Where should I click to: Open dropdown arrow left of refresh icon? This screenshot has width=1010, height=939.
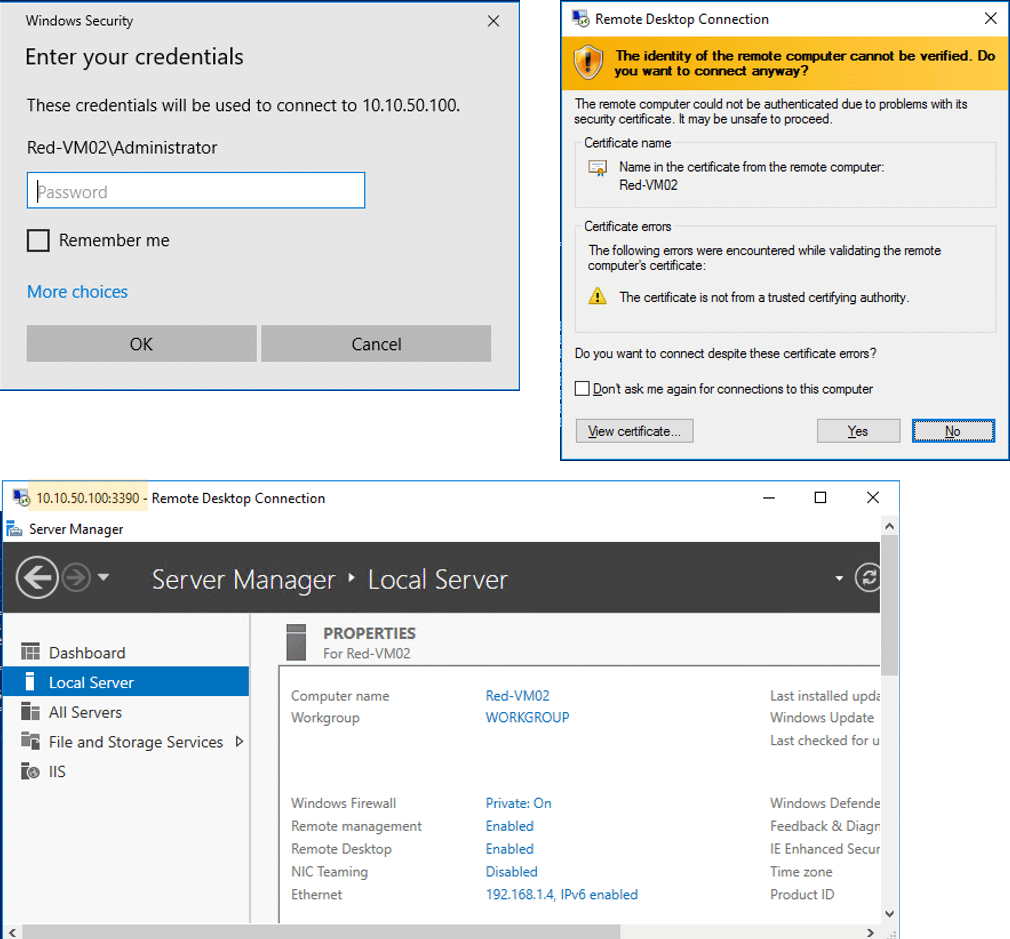click(x=839, y=578)
